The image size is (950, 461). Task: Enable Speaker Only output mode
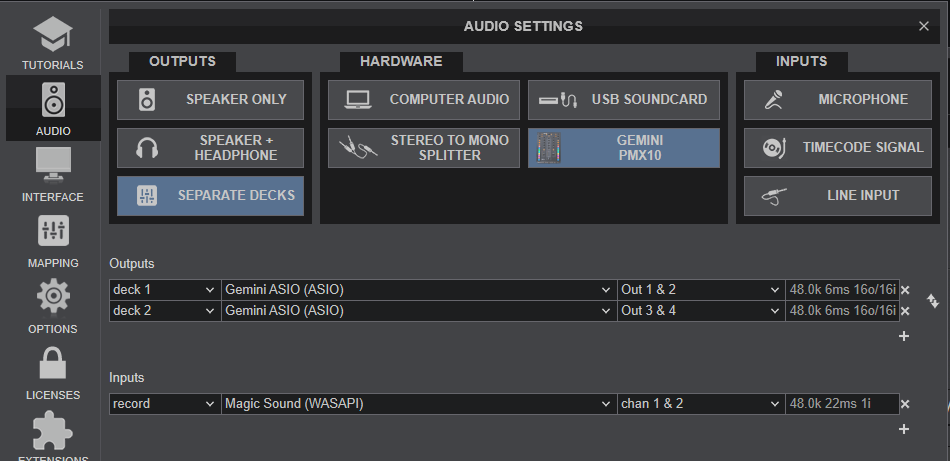tap(211, 100)
